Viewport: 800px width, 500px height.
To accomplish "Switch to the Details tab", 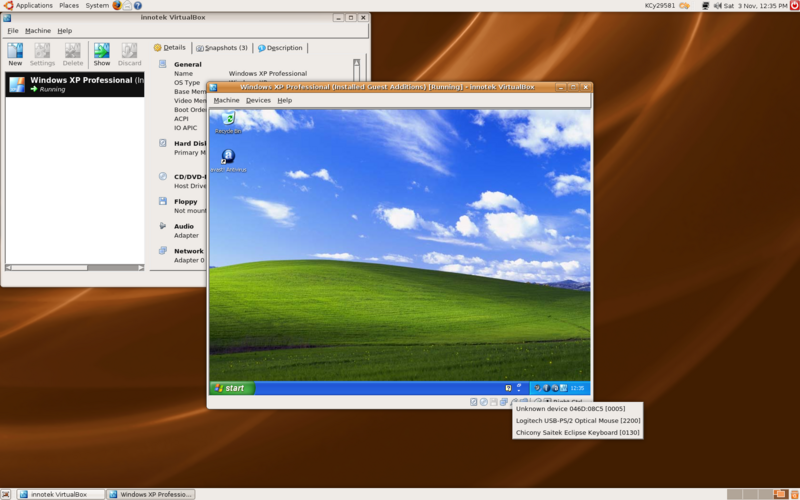I will pos(170,47).
